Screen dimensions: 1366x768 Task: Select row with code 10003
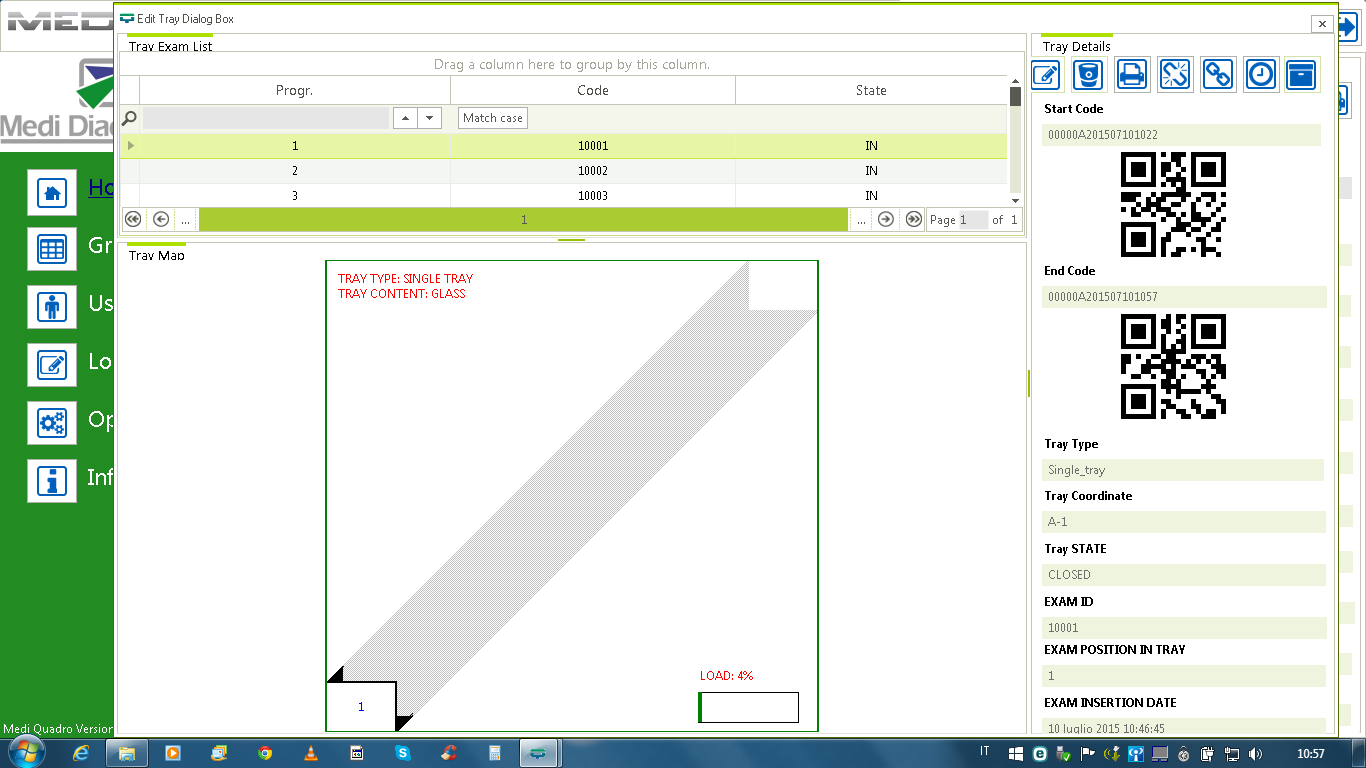[x=564, y=195]
